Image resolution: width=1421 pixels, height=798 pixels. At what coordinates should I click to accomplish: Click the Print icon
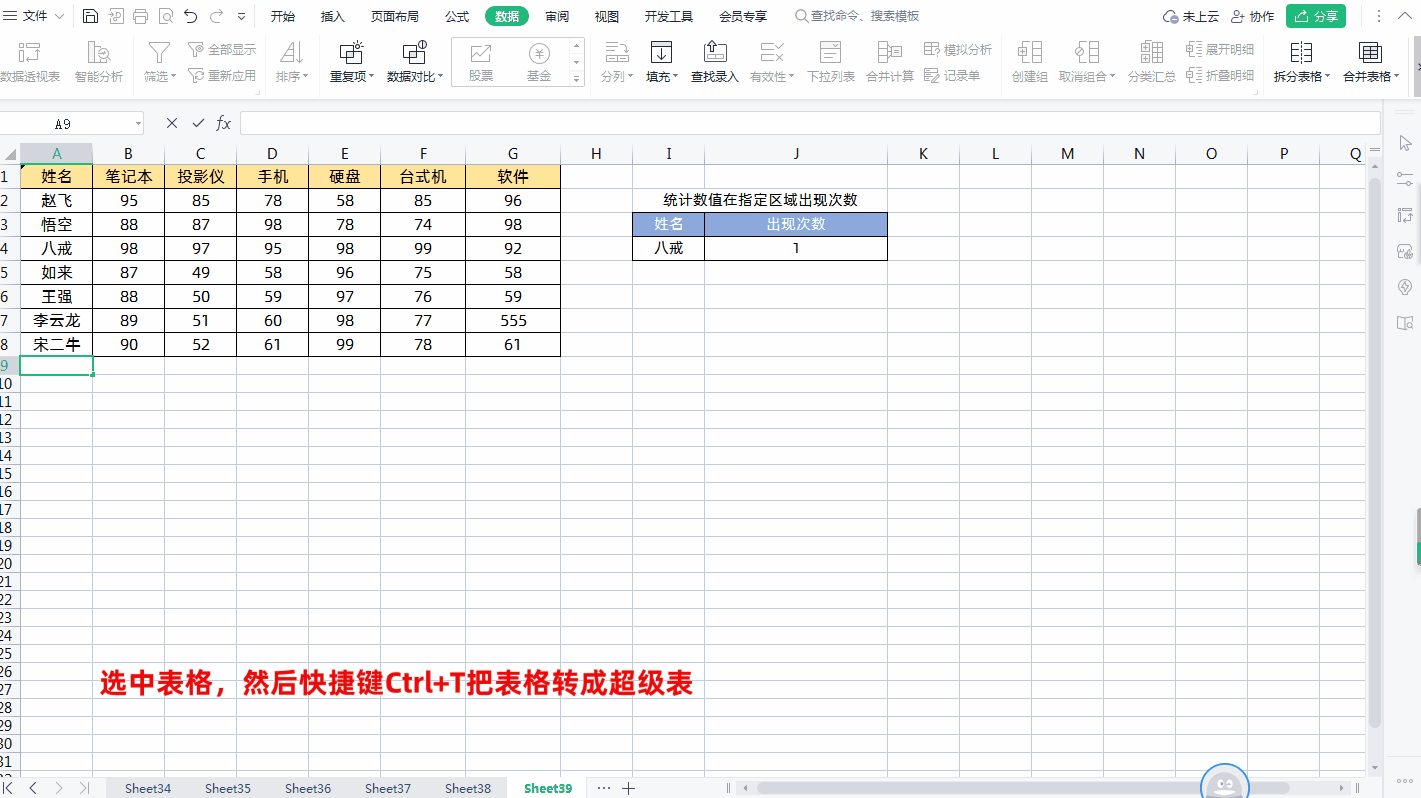pos(140,16)
